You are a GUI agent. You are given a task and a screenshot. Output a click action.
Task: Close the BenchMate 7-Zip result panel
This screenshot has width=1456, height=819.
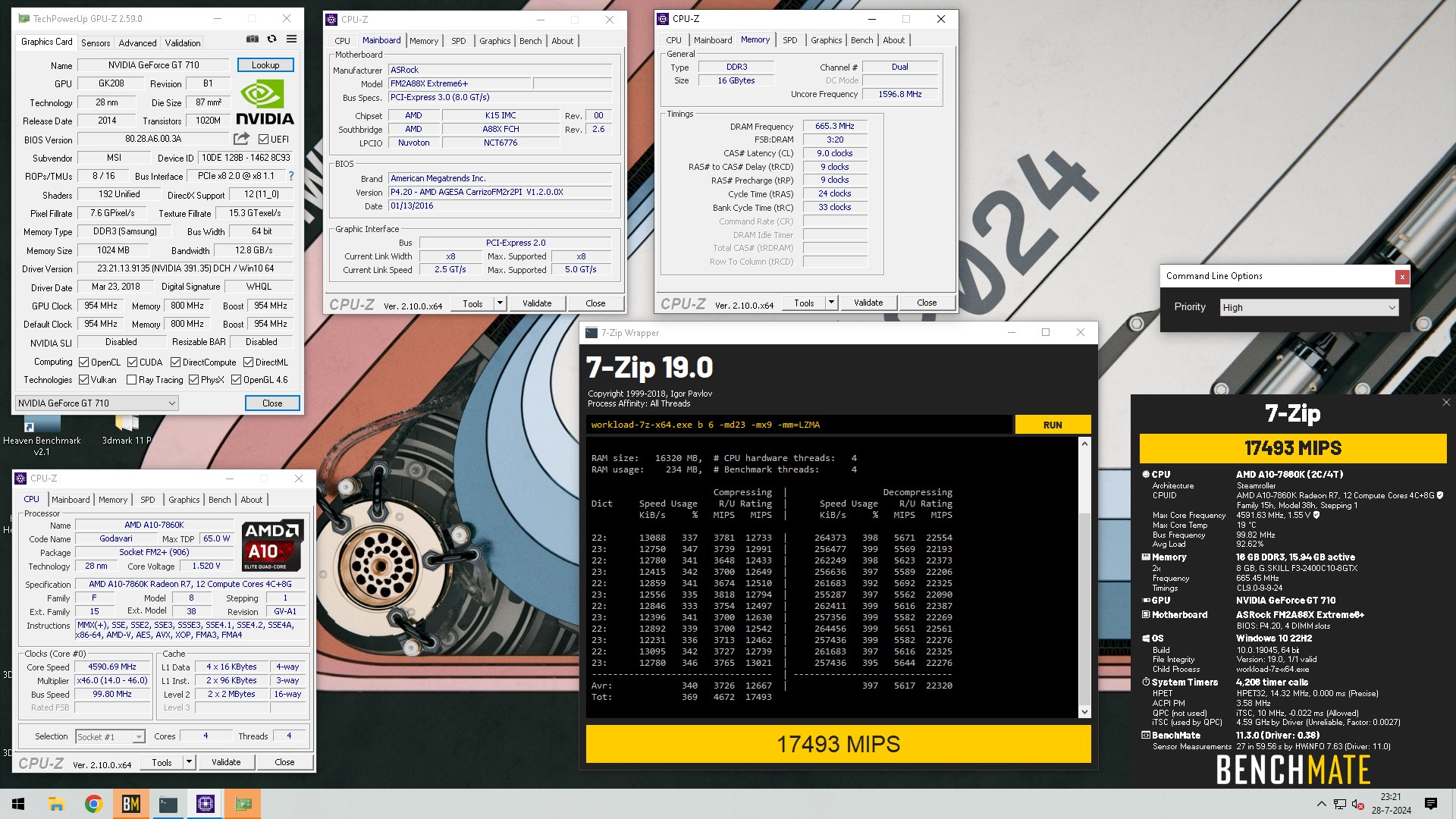(x=1446, y=403)
